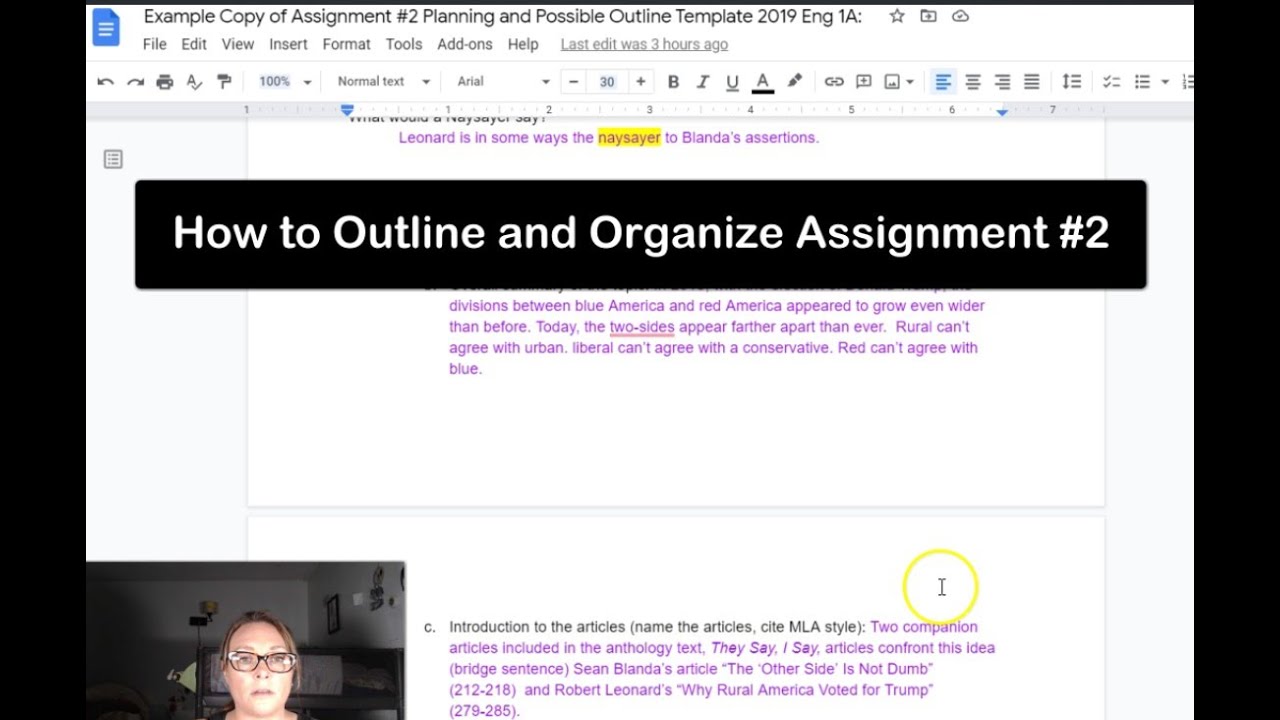Increase the font size
Image resolution: width=1280 pixels, height=720 pixels.
tap(640, 82)
